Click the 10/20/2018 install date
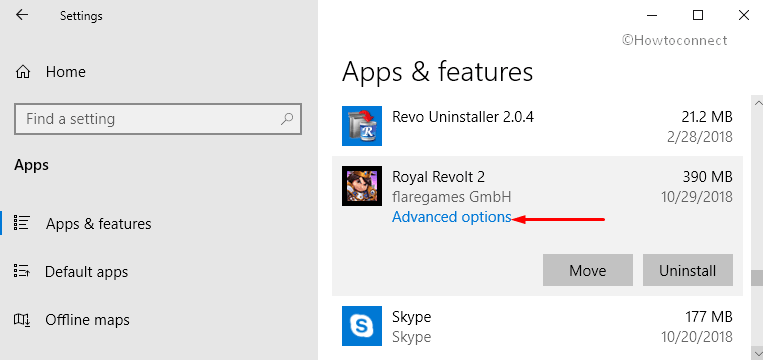This screenshot has height=360, width=763. click(697, 337)
